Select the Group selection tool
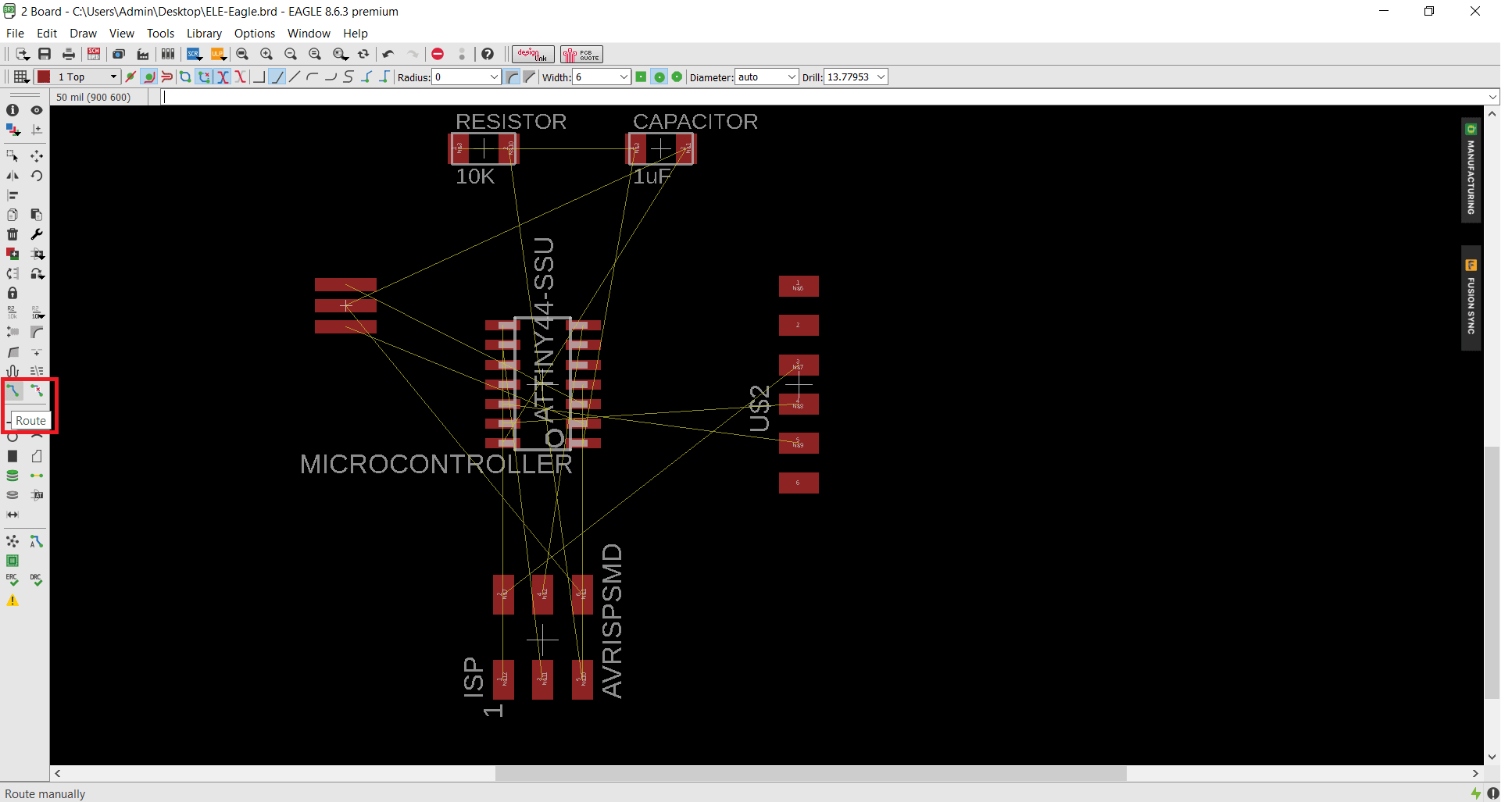This screenshot has width=1512, height=802. [x=13, y=156]
